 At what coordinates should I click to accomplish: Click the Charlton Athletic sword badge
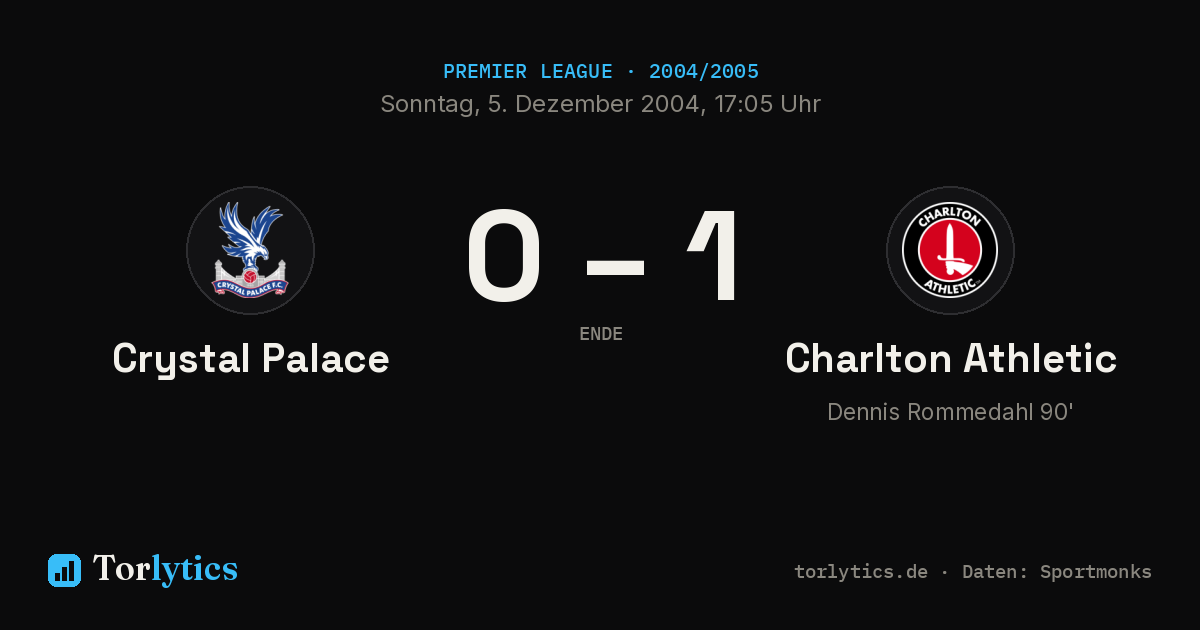click(950, 250)
